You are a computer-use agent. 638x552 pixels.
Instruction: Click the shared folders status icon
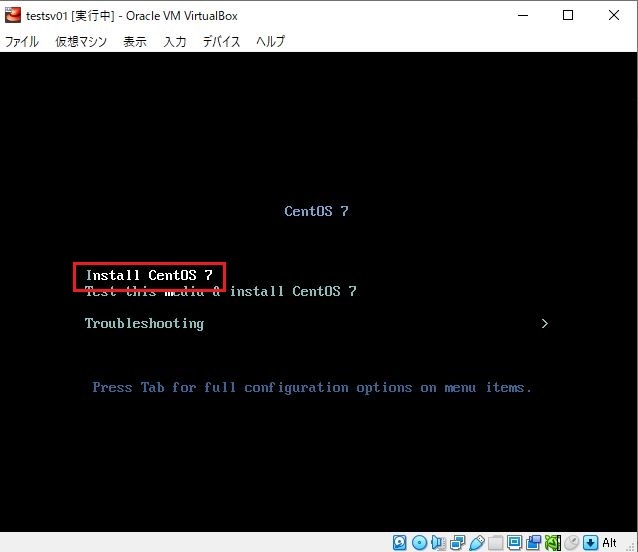click(496, 542)
